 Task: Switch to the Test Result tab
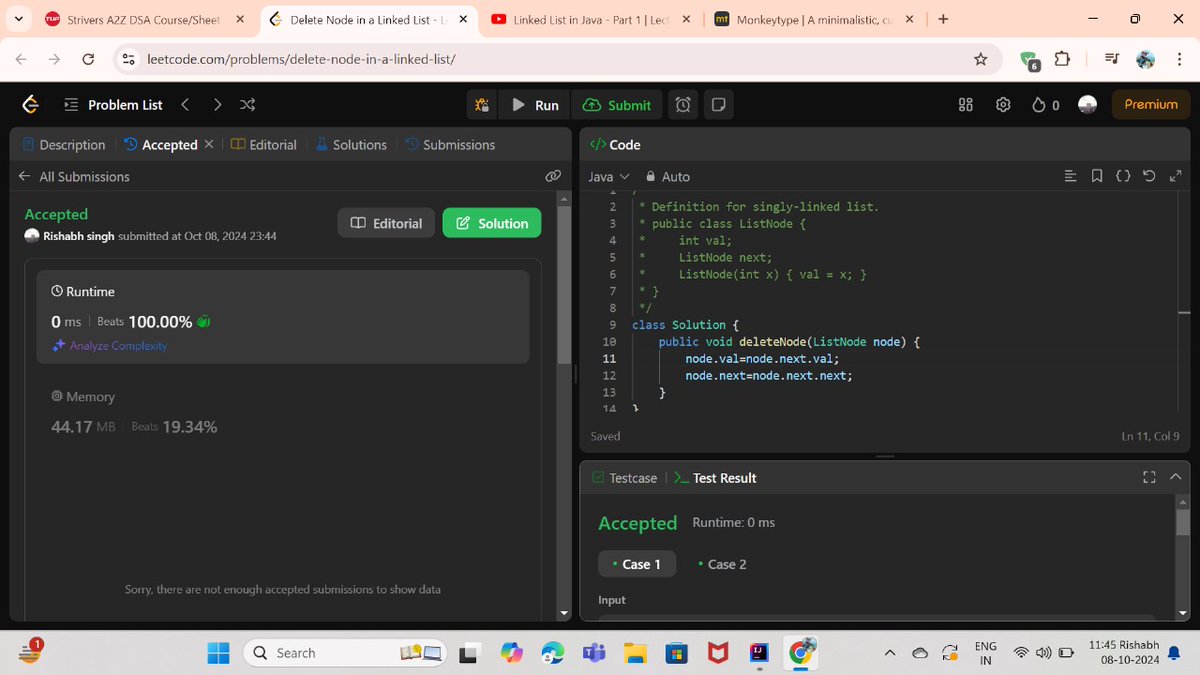tap(714, 478)
